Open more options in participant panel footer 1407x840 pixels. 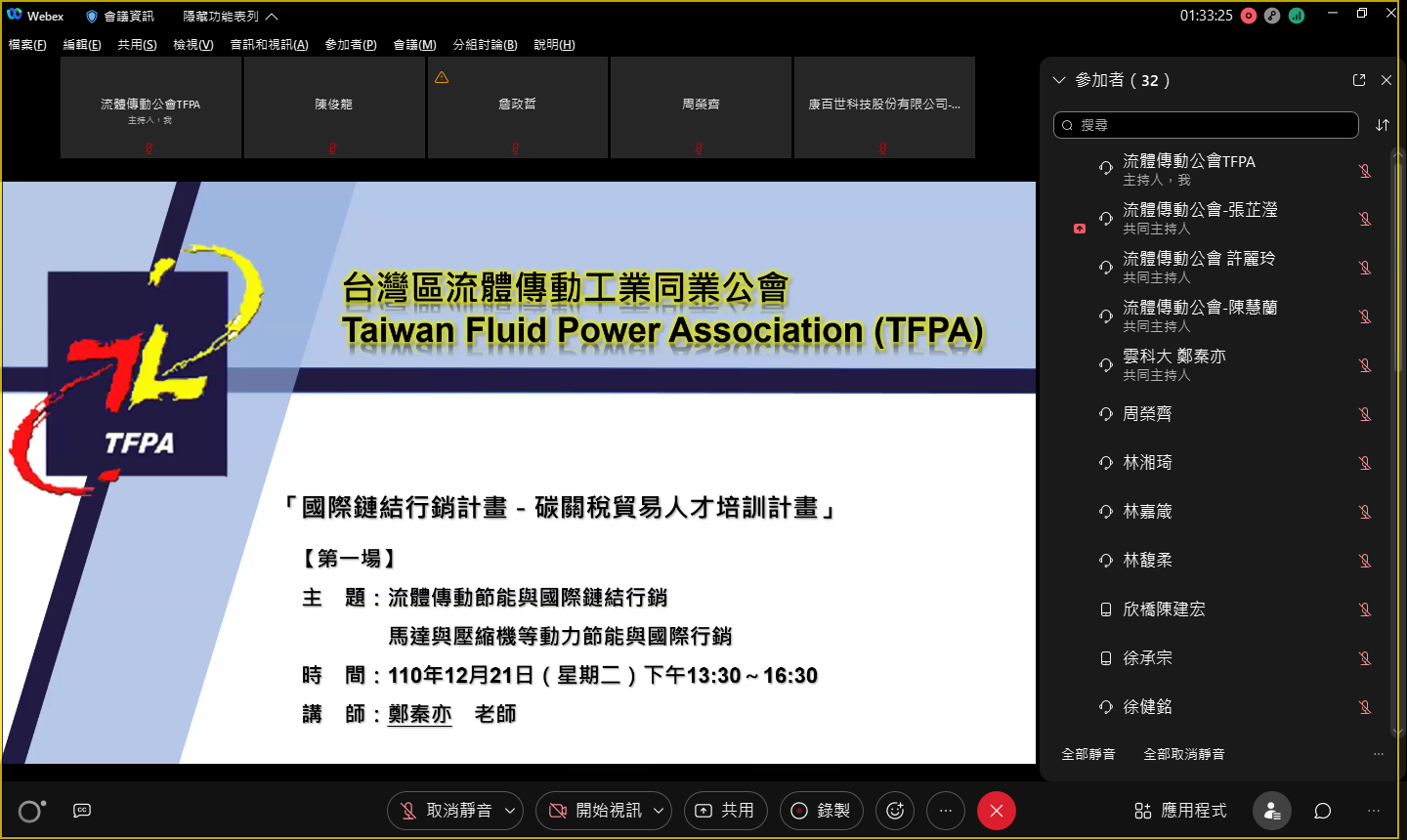[x=1379, y=754]
